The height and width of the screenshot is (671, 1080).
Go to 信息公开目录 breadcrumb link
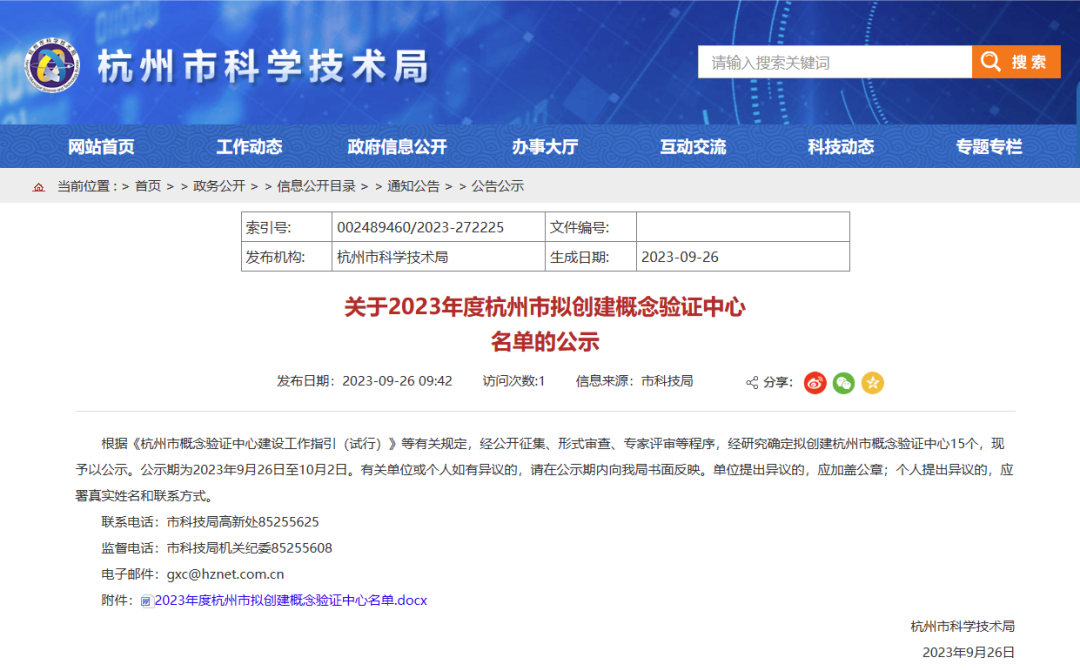316,186
